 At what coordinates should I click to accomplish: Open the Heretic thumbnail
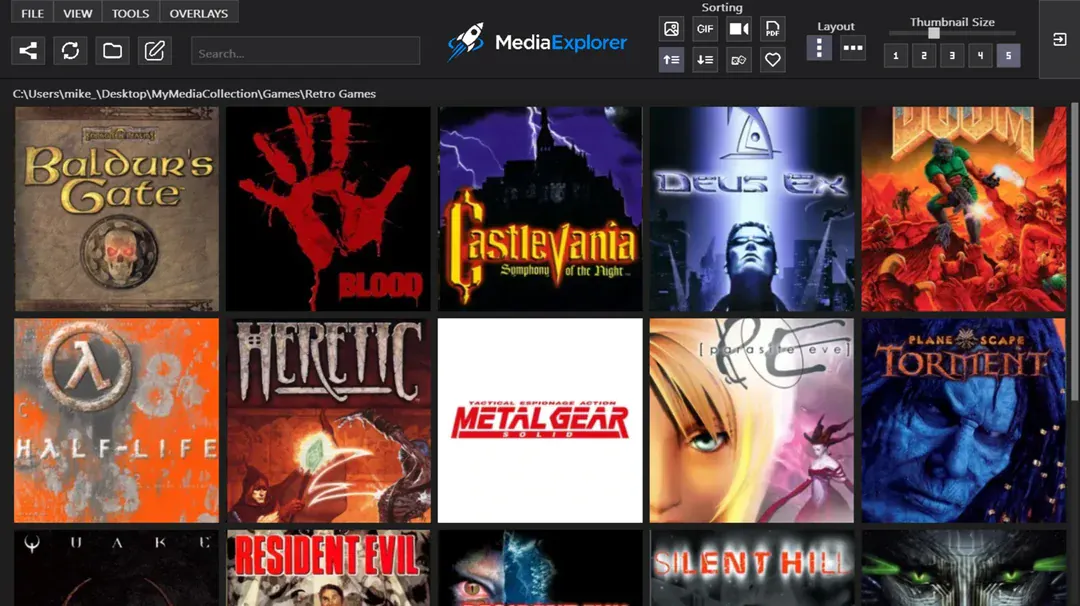click(x=329, y=420)
